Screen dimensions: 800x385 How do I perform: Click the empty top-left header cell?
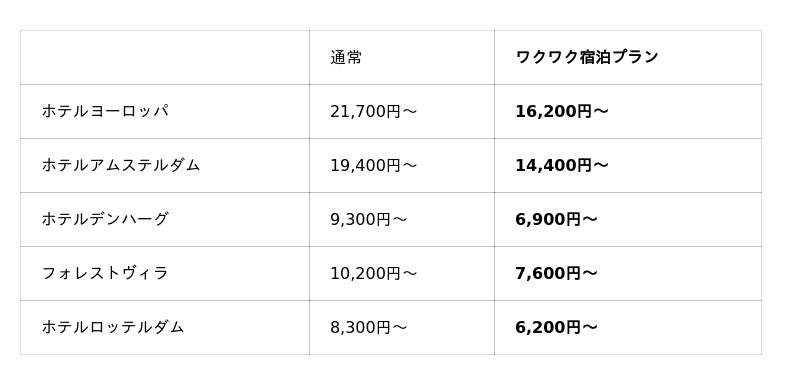(x=165, y=57)
